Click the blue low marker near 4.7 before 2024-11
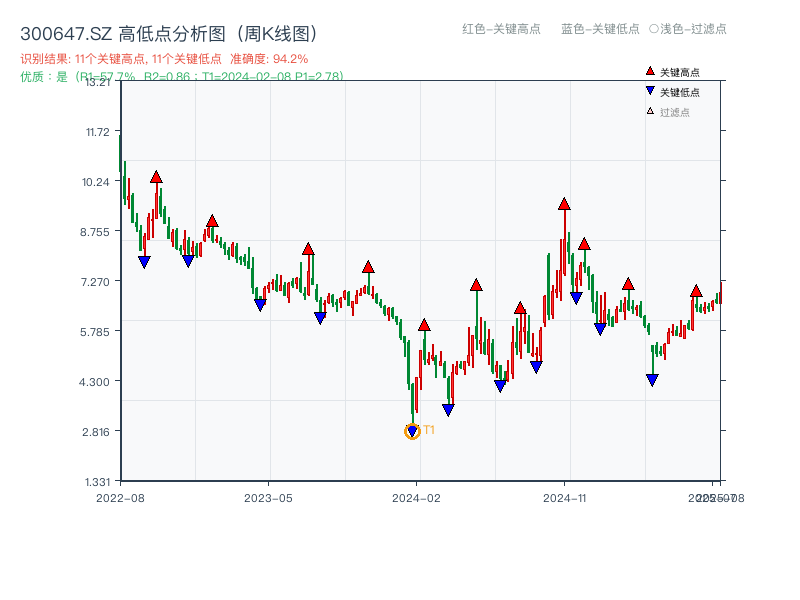The height and width of the screenshot is (600, 800). pos(536,367)
